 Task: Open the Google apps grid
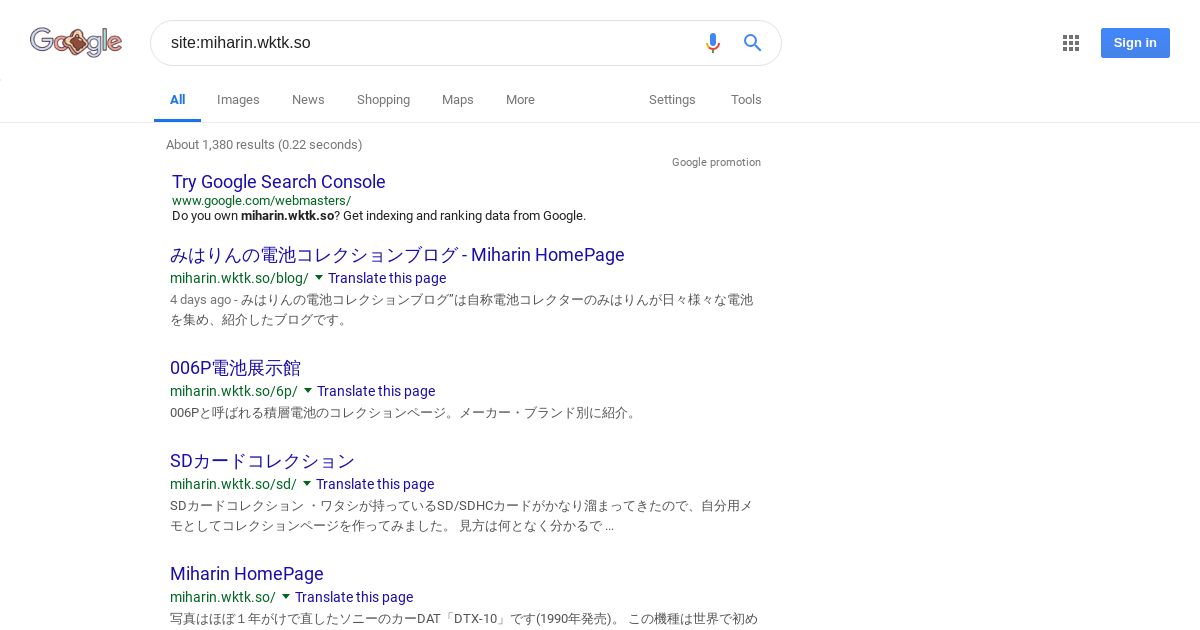(x=1071, y=43)
